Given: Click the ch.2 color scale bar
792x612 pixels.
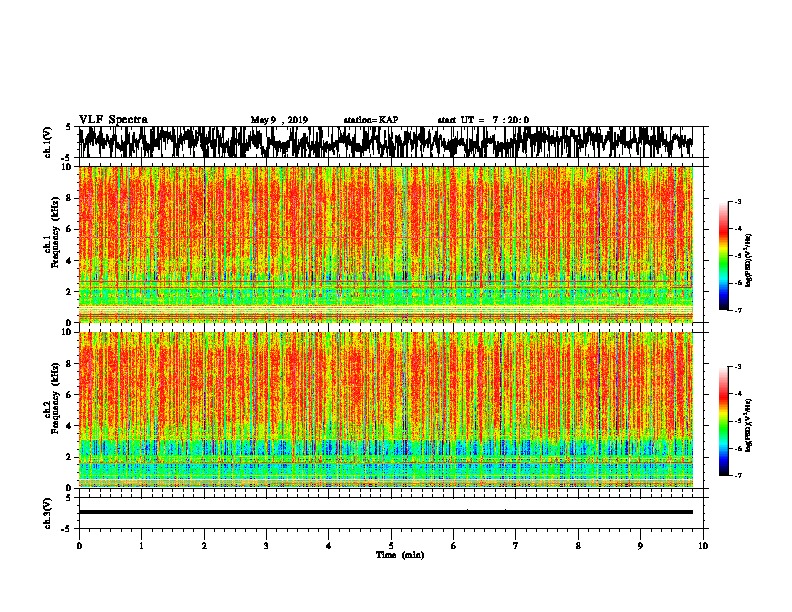Looking at the screenshot, I should 723,421.
